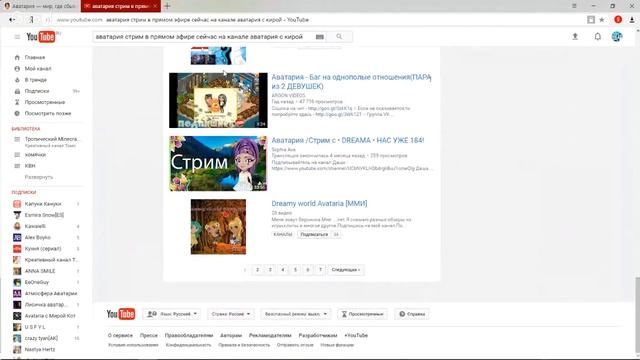Click the upload video icon

coord(575,37)
